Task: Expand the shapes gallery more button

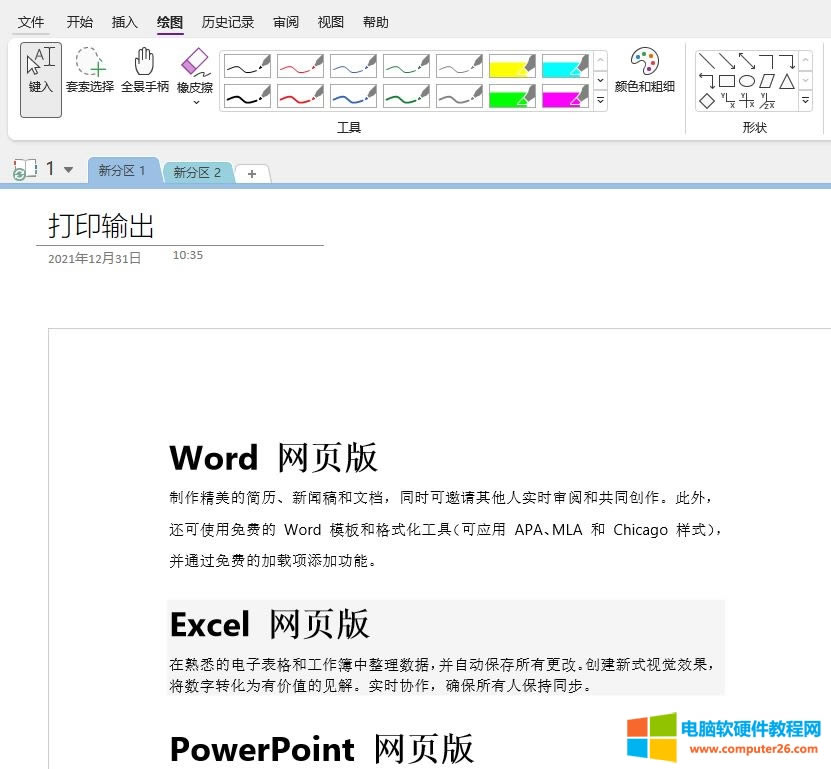Action: (805, 100)
